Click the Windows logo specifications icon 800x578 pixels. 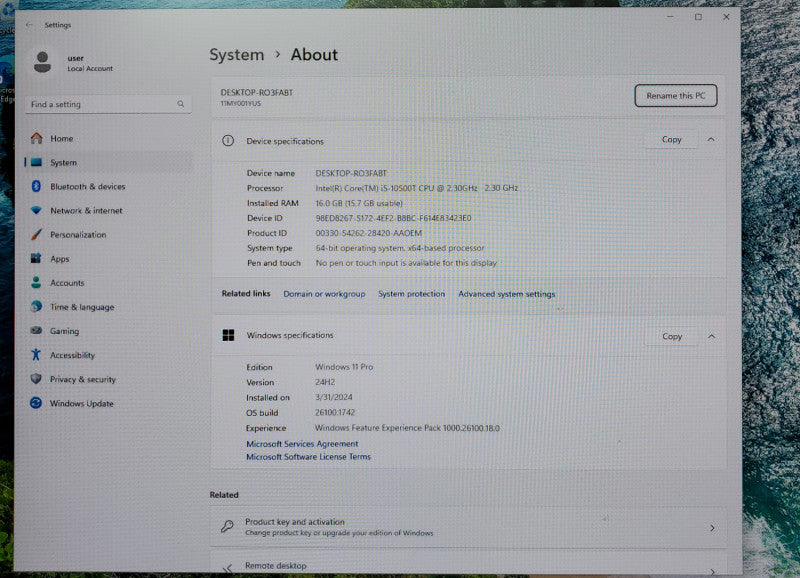click(x=229, y=335)
